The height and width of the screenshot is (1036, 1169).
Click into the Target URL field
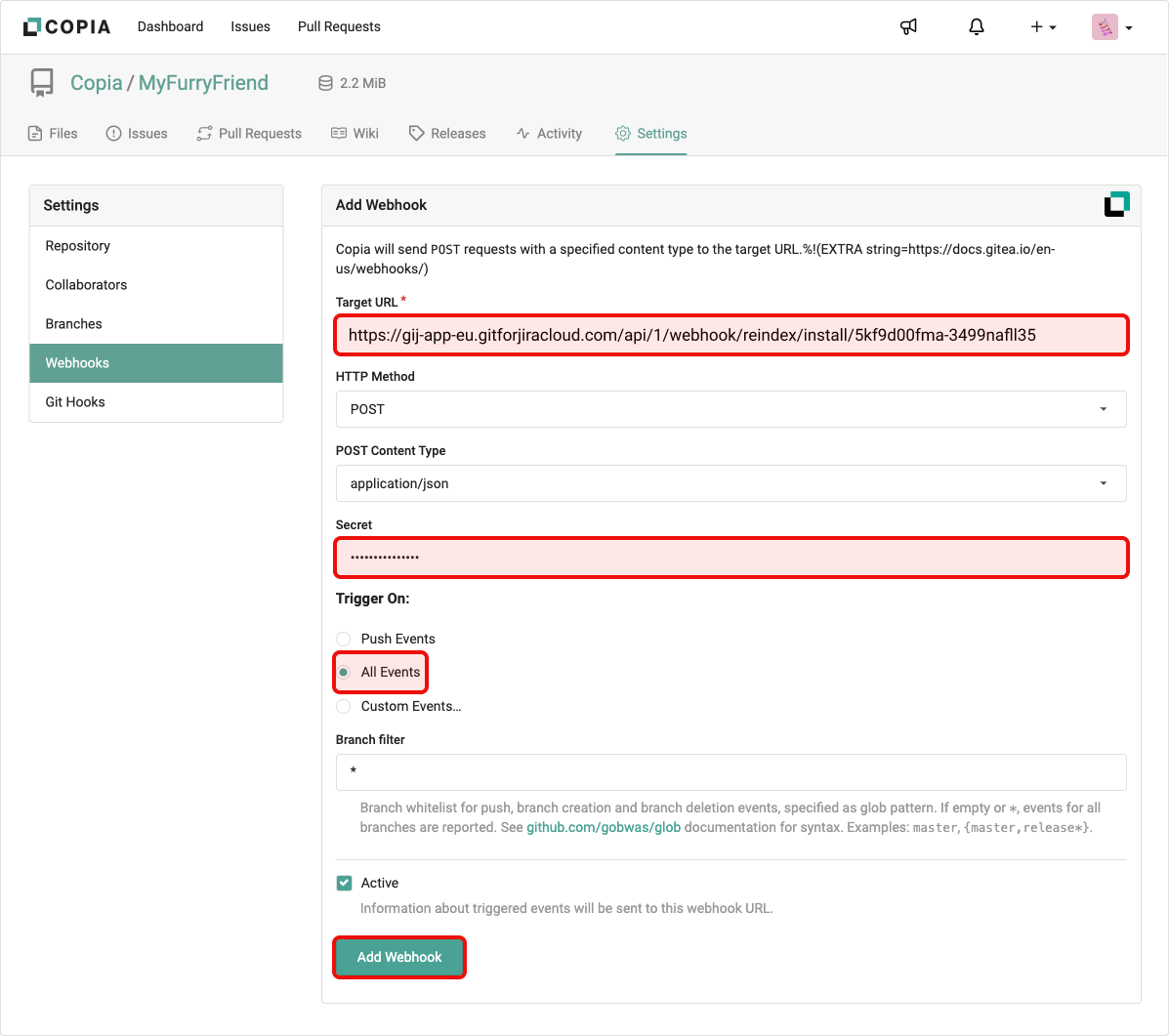click(x=731, y=335)
